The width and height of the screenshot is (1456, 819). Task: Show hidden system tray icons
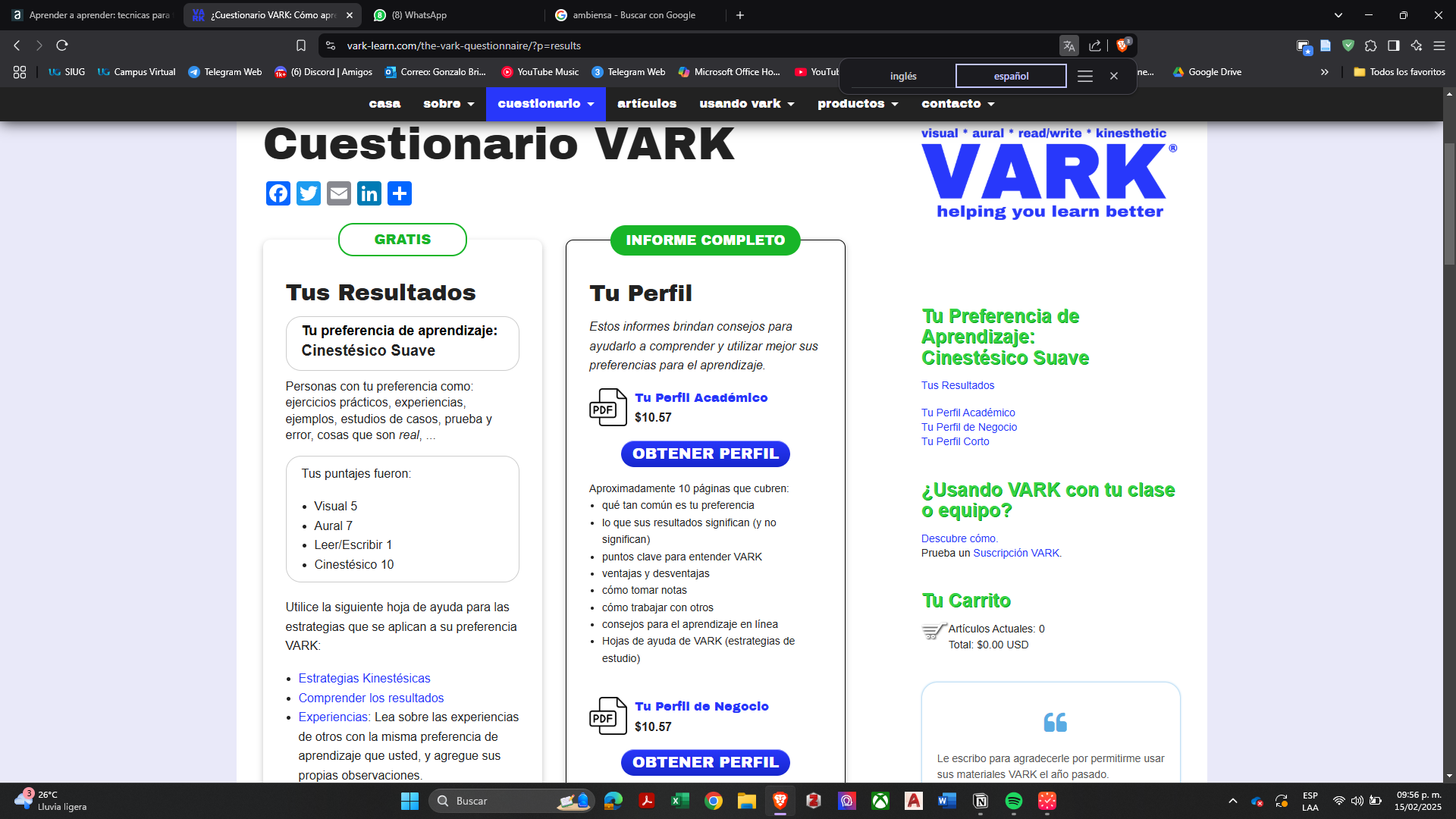point(1233,801)
